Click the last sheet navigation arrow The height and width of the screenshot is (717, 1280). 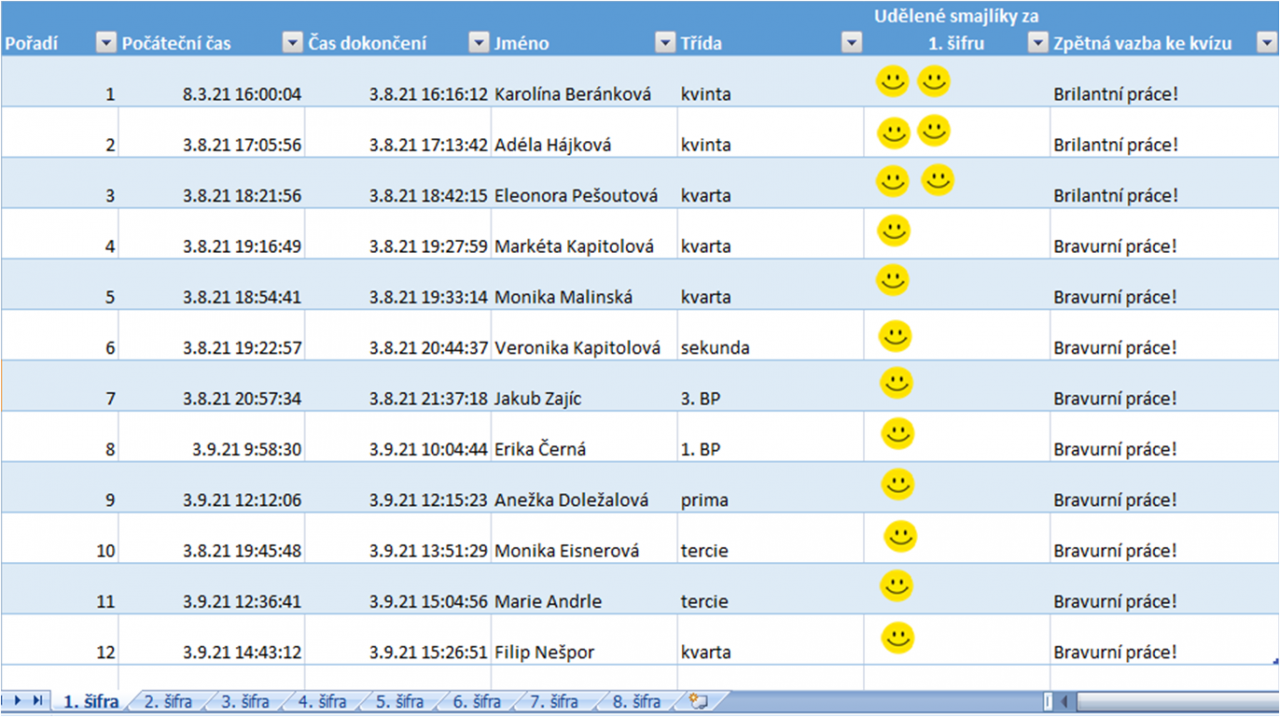pos(38,701)
